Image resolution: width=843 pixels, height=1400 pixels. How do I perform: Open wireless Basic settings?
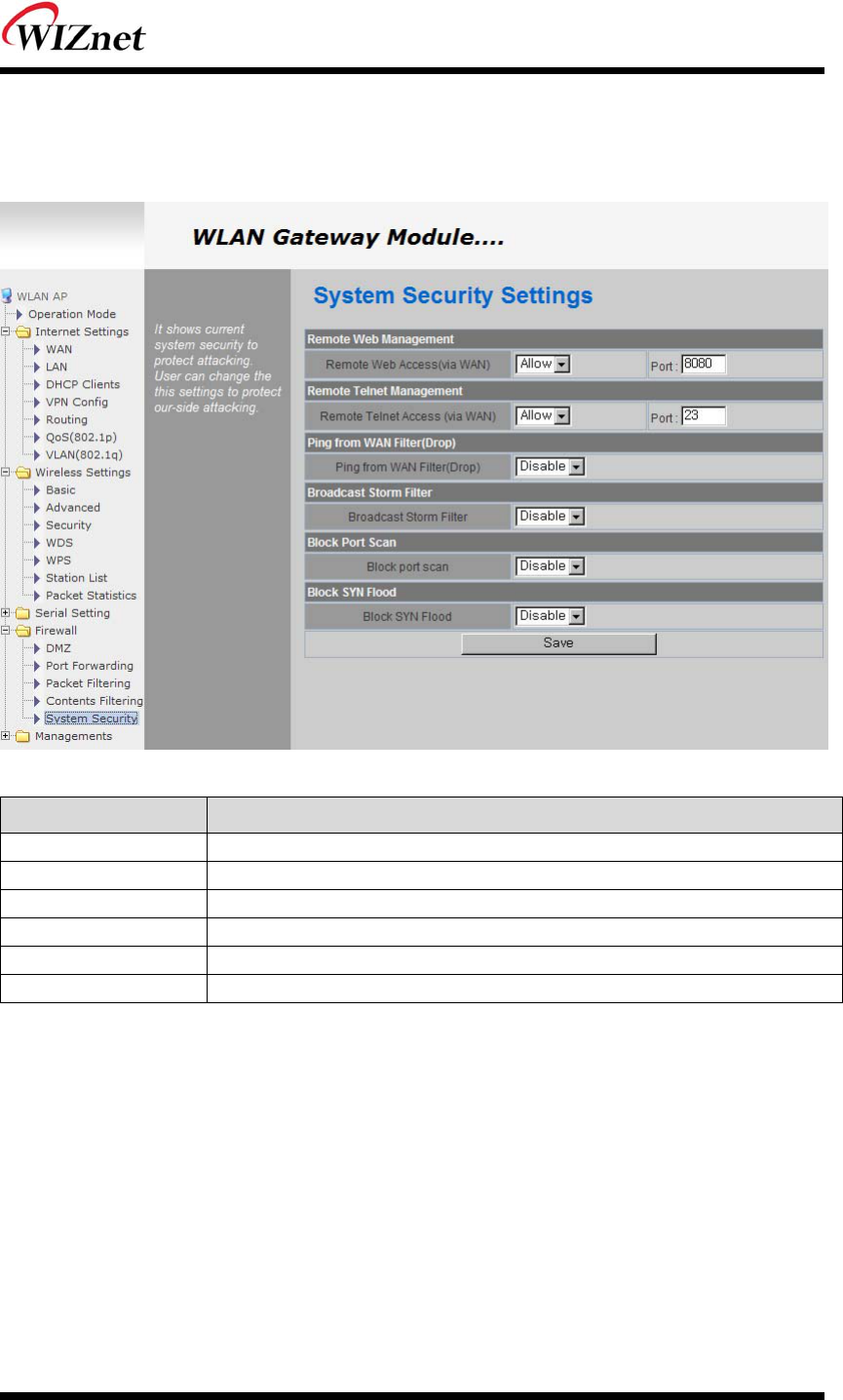pyautogui.click(x=60, y=489)
